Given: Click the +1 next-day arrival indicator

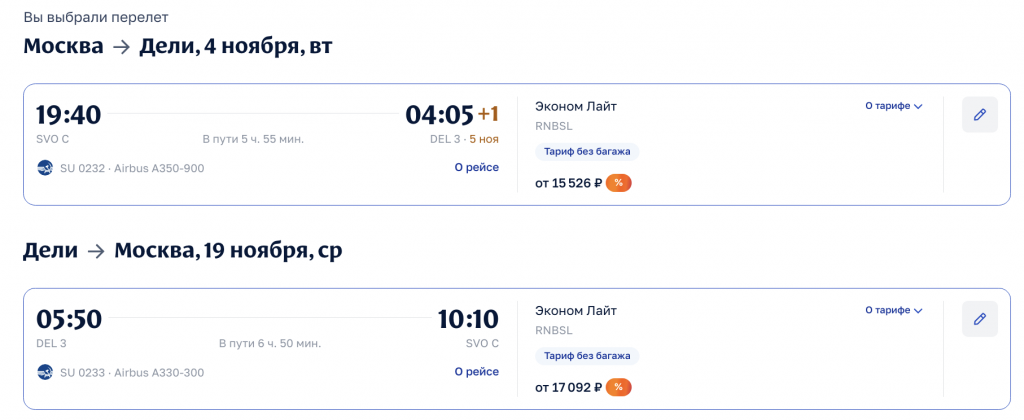Looking at the screenshot, I should pos(488,114).
